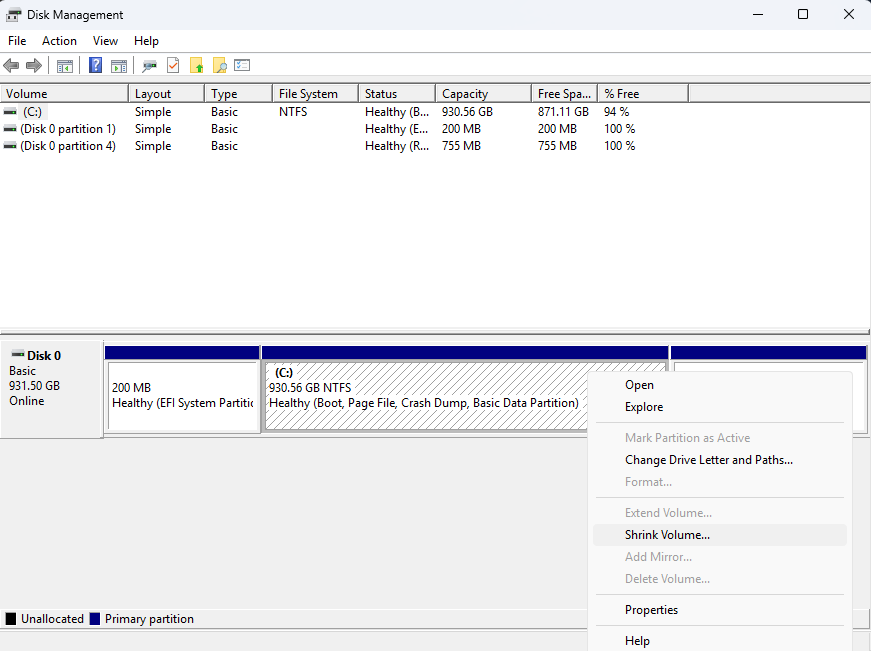Open the File menu
The height and width of the screenshot is (651, 871).
click(x=16, y=41)
